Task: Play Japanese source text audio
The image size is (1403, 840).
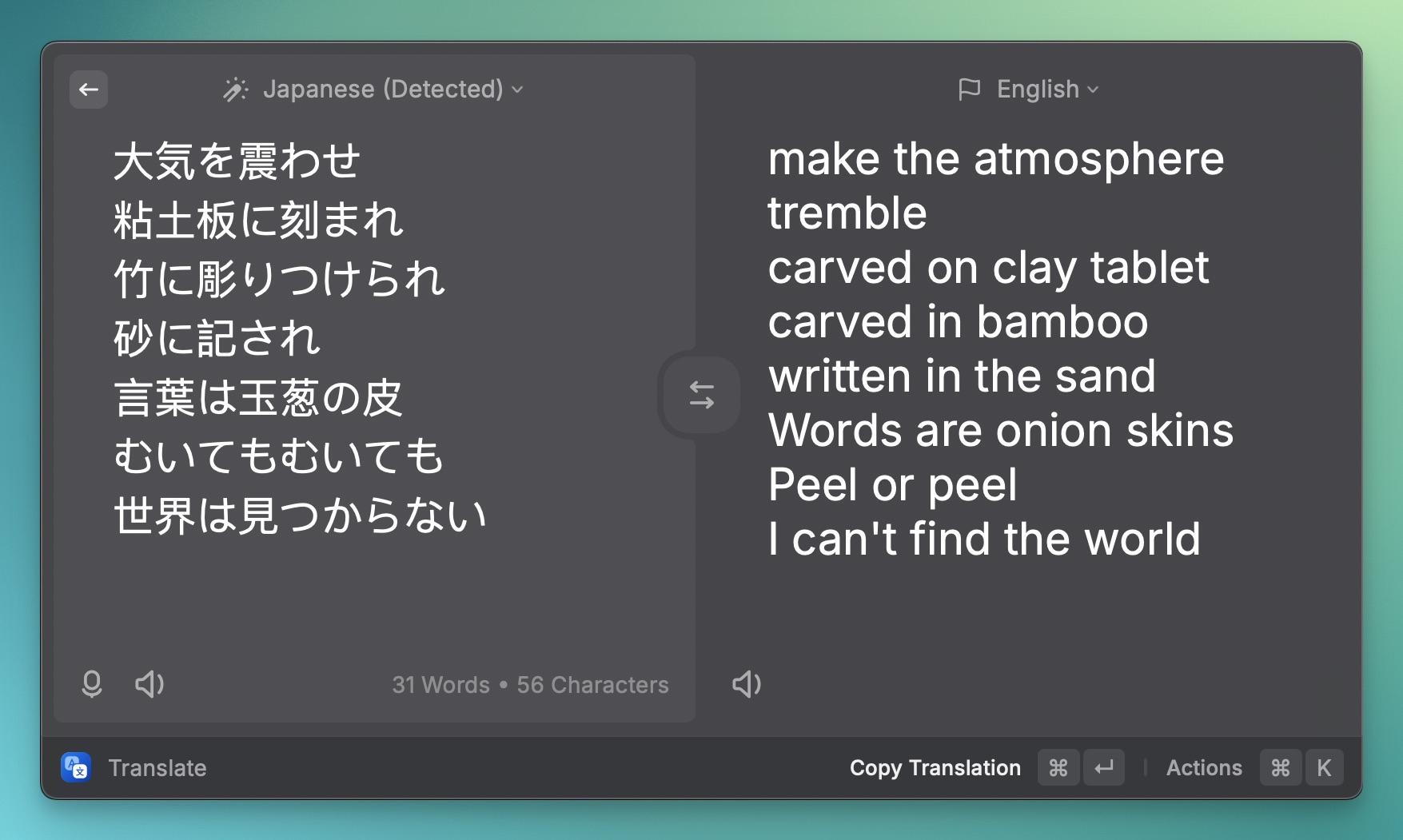Action: click(x=149, y=684)
